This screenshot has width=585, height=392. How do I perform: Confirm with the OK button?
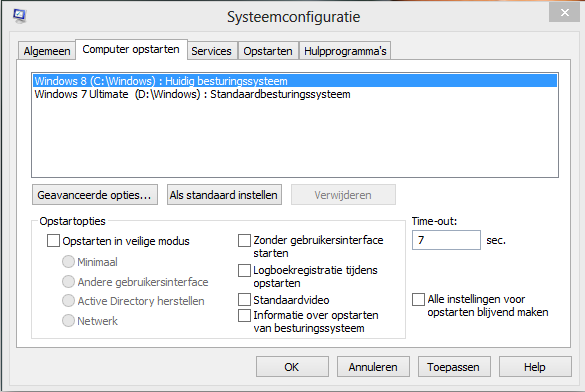point(292,367)
